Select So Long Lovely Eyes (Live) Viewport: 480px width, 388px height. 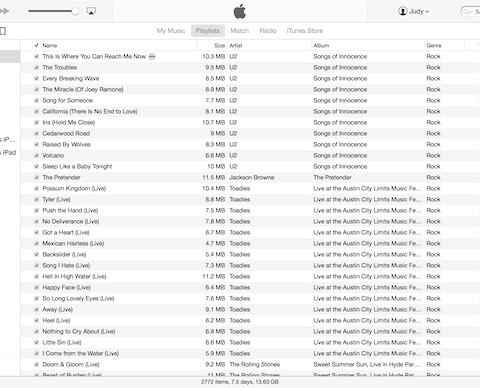tap(78, 298)
